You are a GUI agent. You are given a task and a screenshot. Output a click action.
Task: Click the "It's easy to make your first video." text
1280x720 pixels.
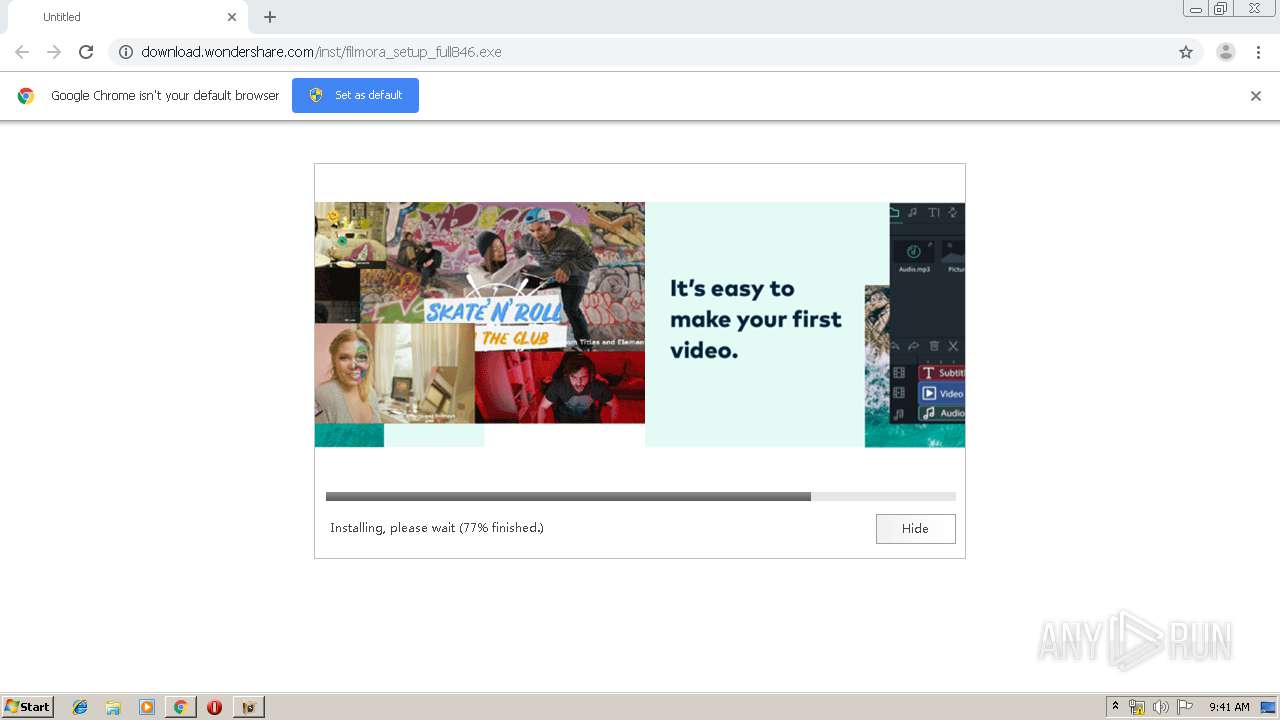click(755, 319)
